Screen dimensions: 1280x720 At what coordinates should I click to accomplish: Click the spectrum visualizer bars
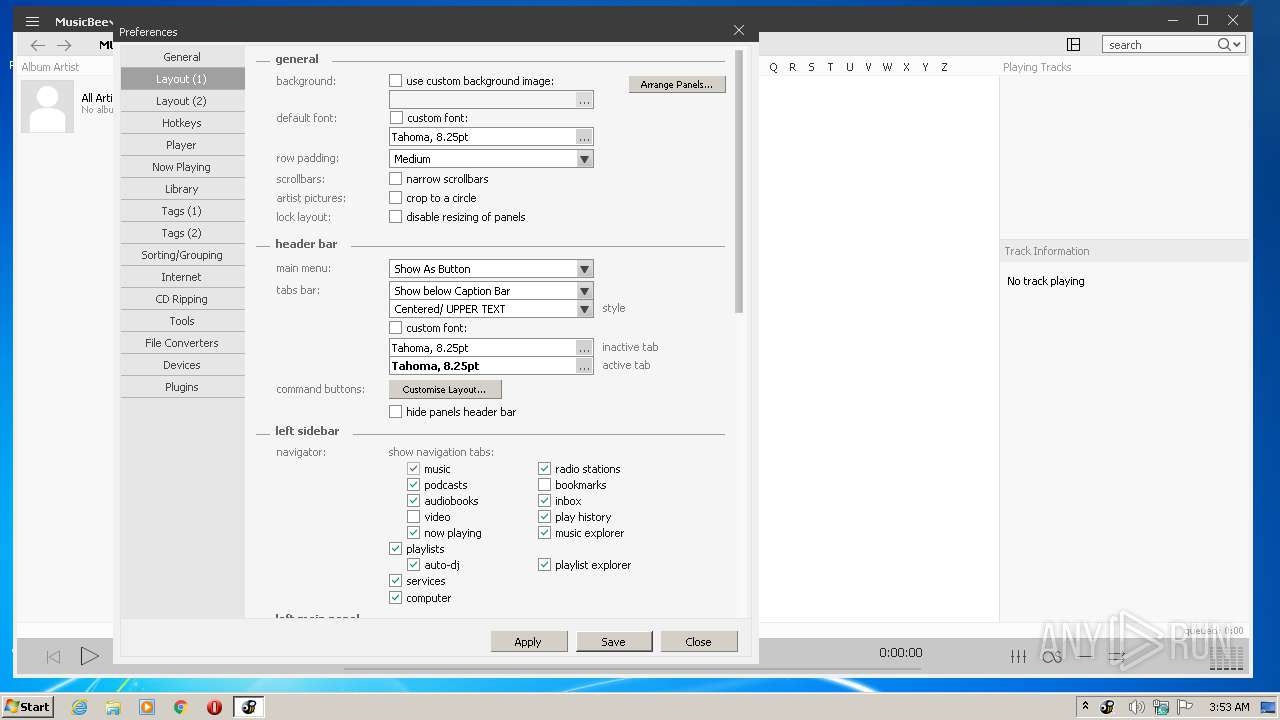coord(1226,656)
